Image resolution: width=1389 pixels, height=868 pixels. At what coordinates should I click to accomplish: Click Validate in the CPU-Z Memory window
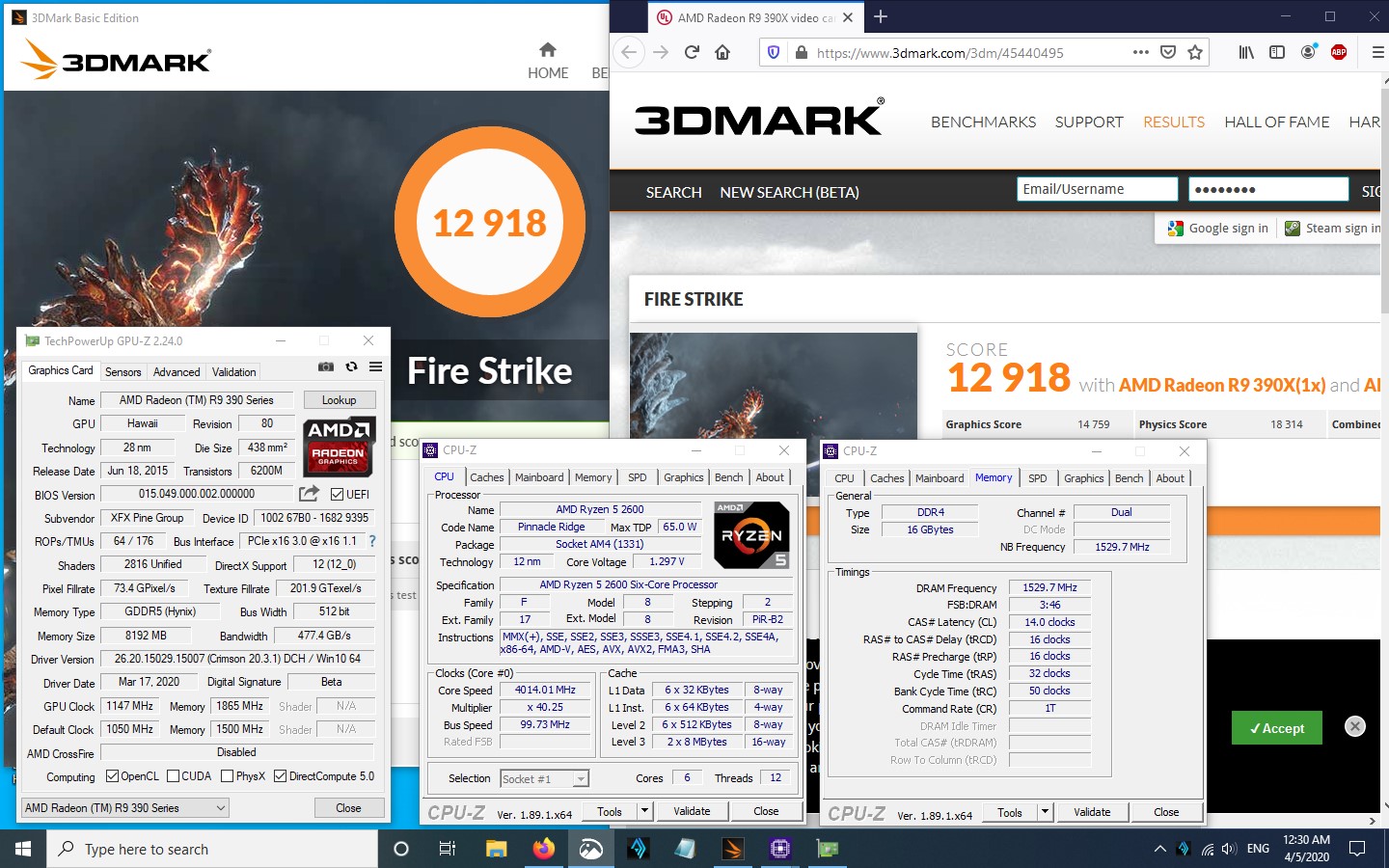pos(1092,812)
